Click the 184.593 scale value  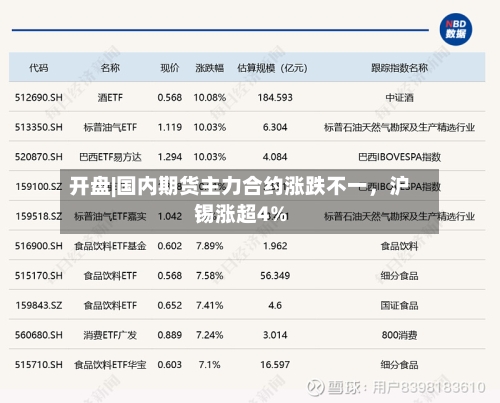click(x=275, y=98)
